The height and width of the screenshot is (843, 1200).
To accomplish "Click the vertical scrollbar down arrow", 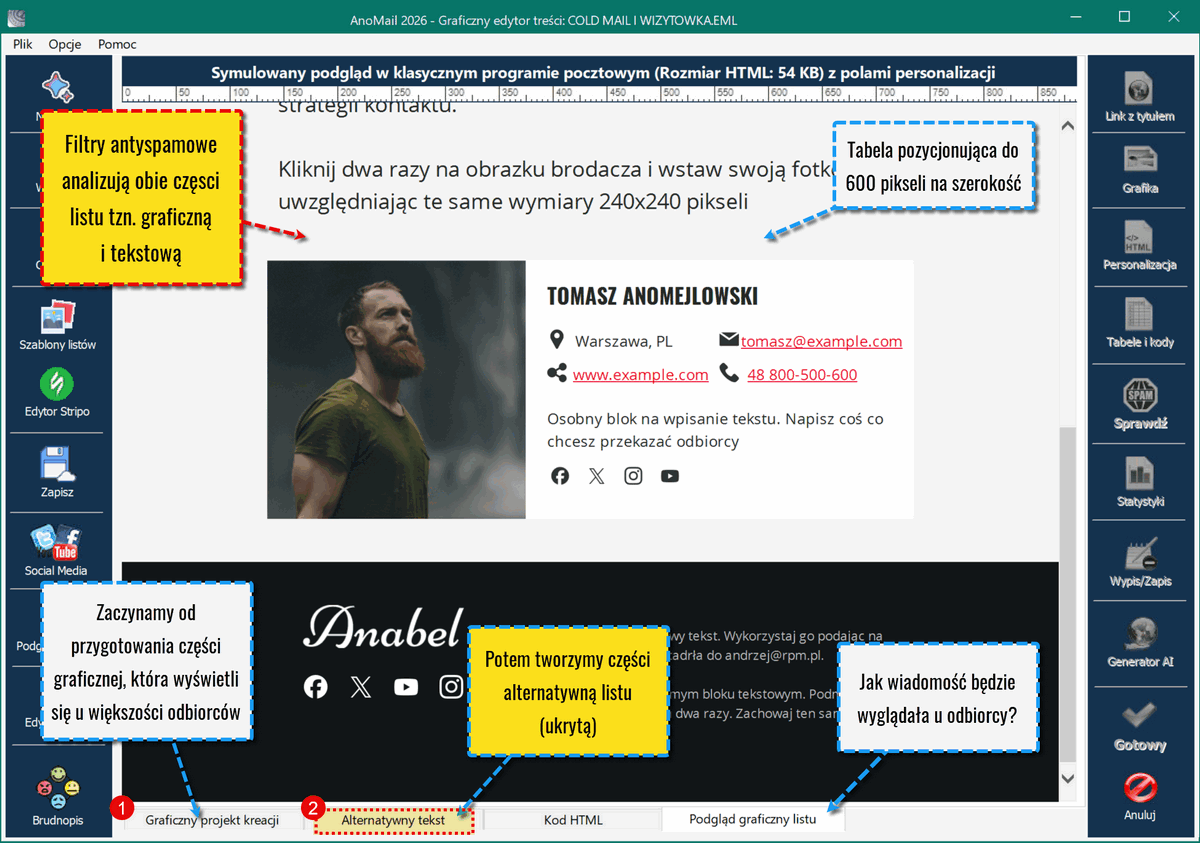I will 1067,778.
